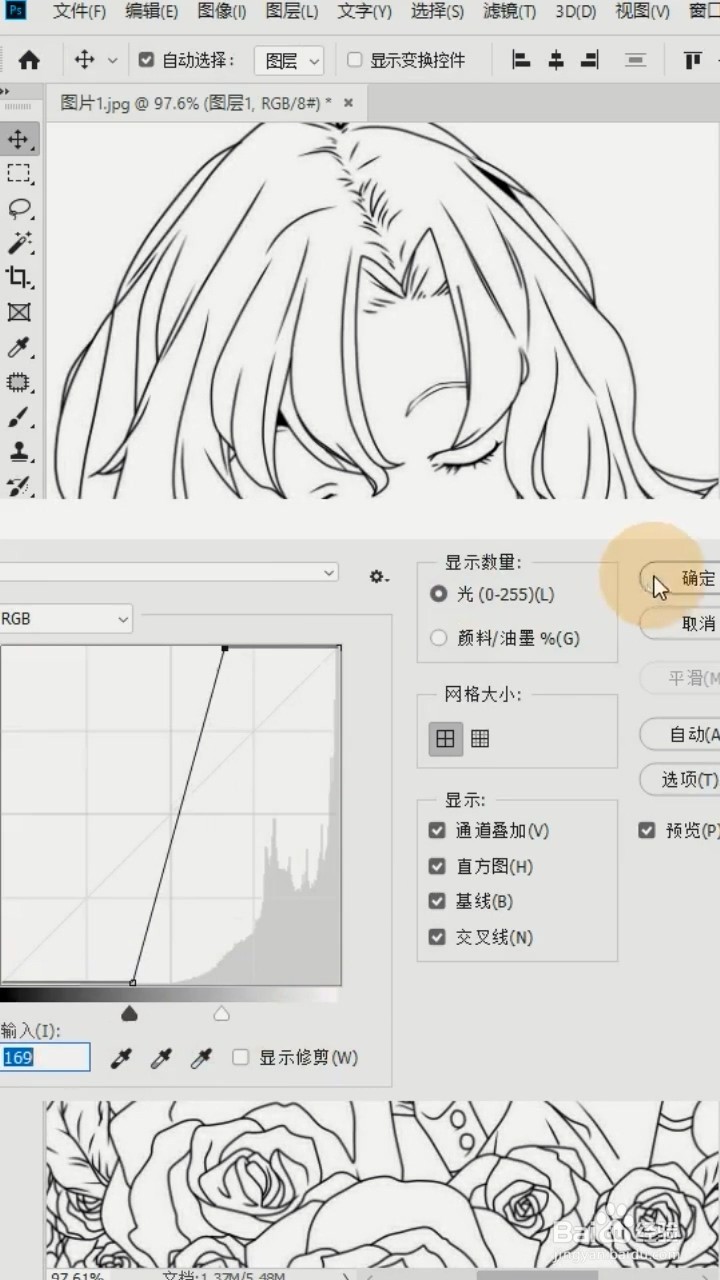This screenshot has width=720, height=1280.
Task: Toggle 通道叠加 checkbox
Action: [x=437, y=830]
